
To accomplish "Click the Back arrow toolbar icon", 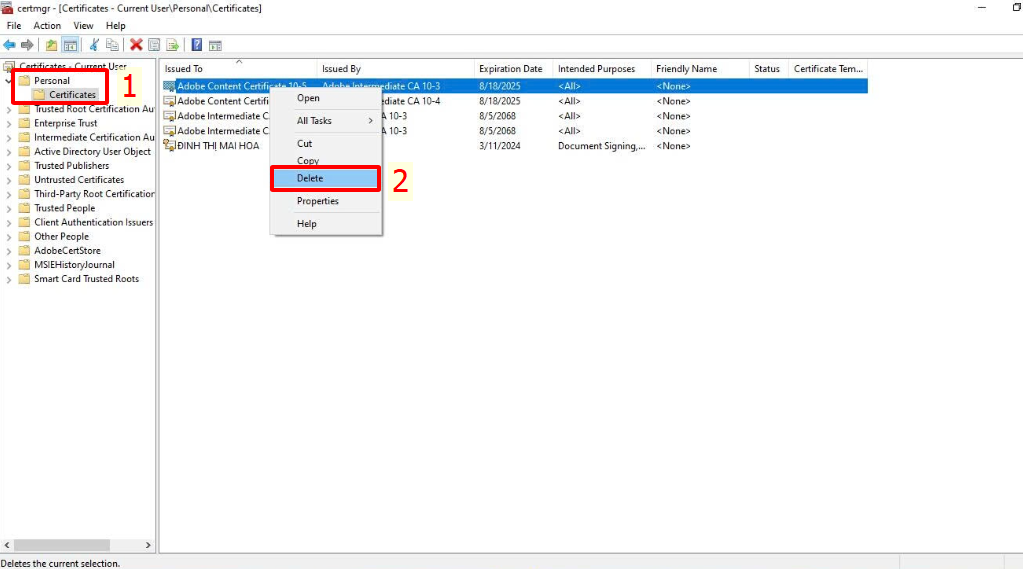I will (9, 45).
